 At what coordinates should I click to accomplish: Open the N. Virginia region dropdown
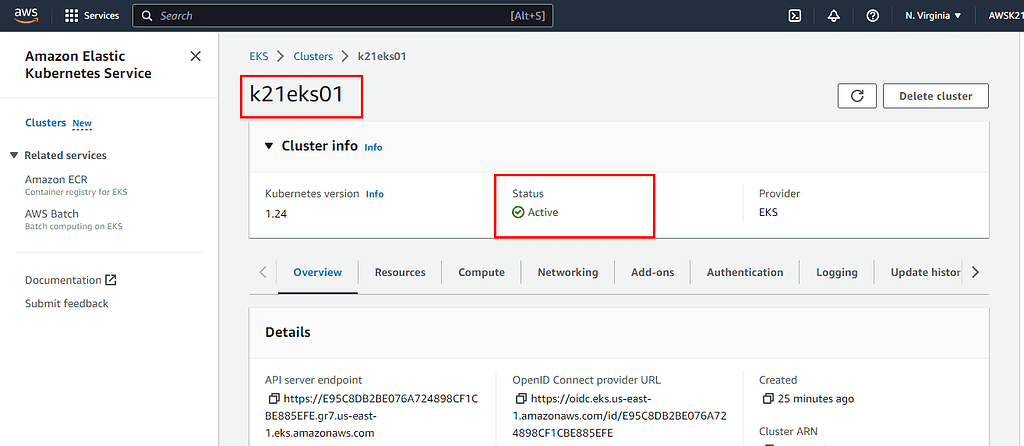933,16
